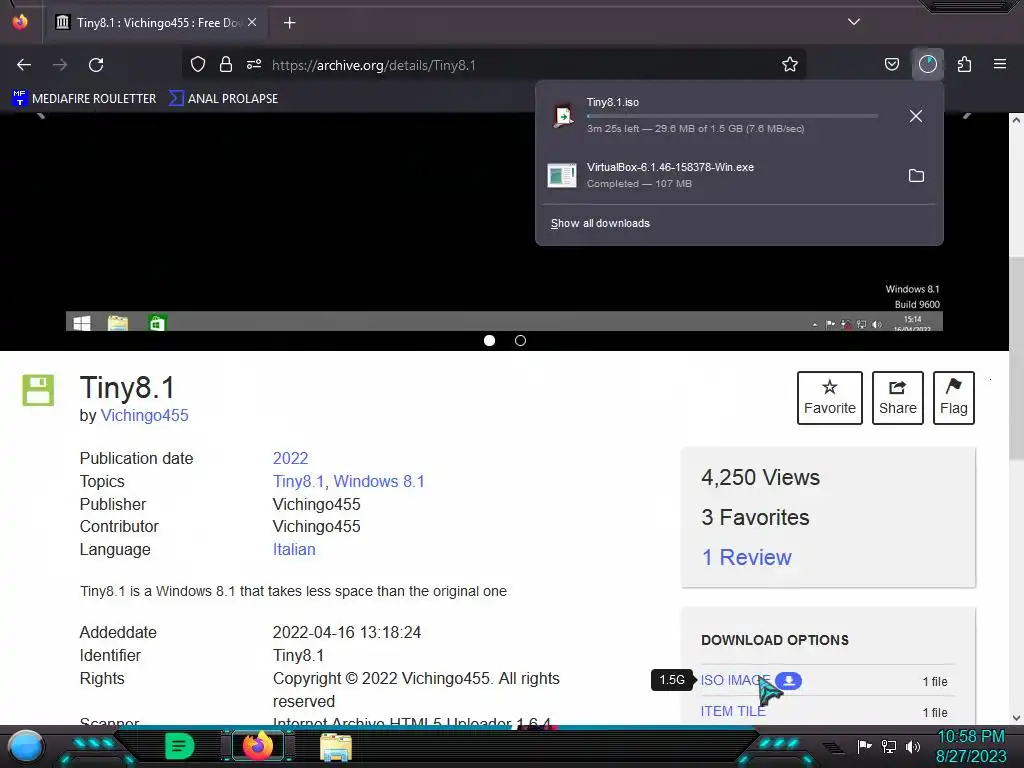This screenshot has height=768, width=1024.
Task: Toggle the downloads panel toolbar button
Action: pos(928,65)
